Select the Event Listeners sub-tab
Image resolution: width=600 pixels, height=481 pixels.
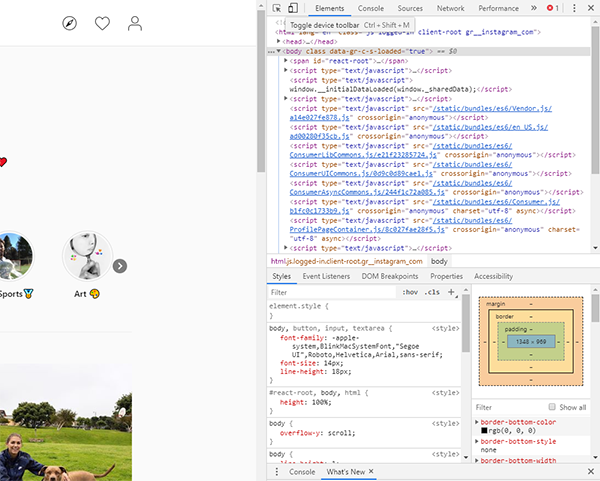click(326, 276)
